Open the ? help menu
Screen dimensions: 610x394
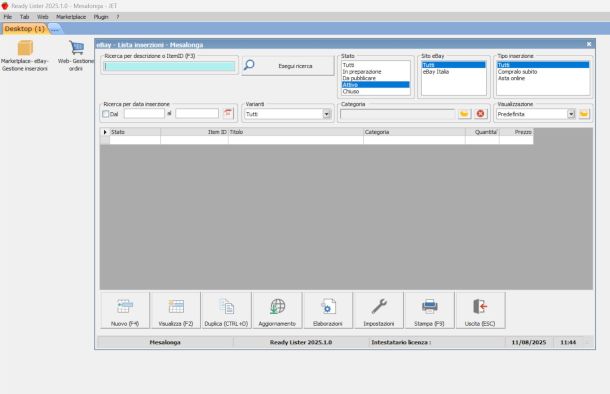(117, 17)
